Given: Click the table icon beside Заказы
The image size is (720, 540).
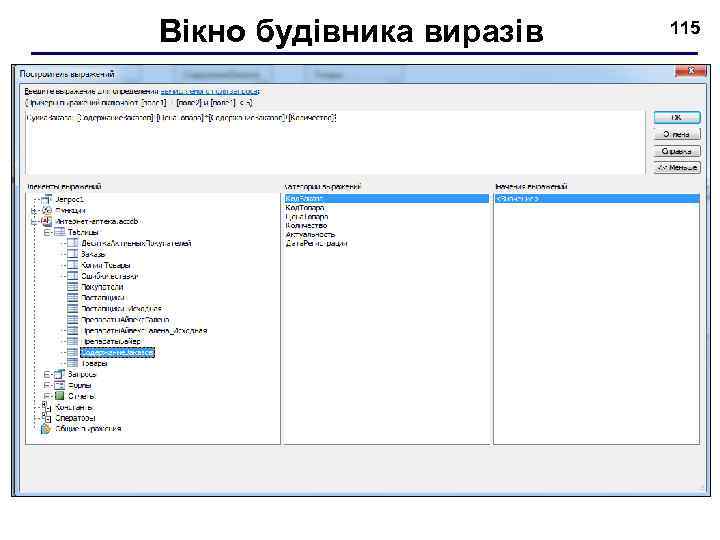Looking at the screenshot, I should [x=73, y=254].
